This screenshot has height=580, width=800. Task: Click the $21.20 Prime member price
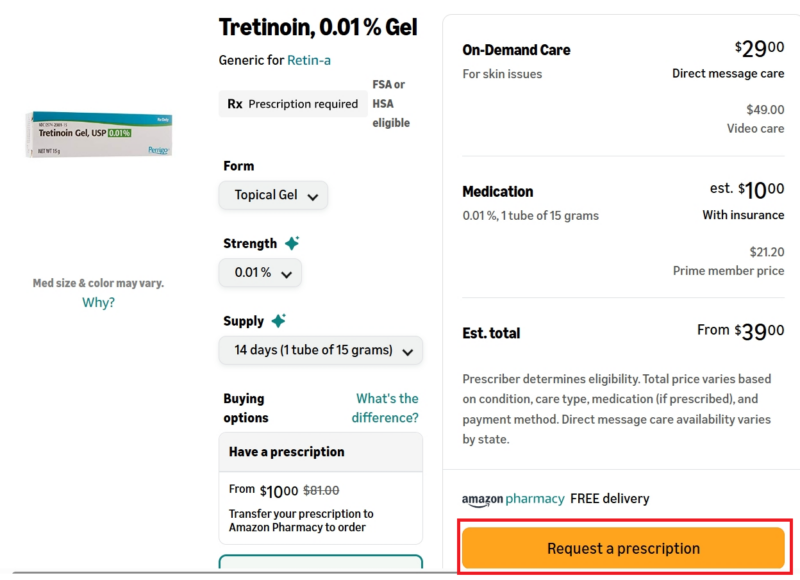pyautogui.click(x=766, y=252)
